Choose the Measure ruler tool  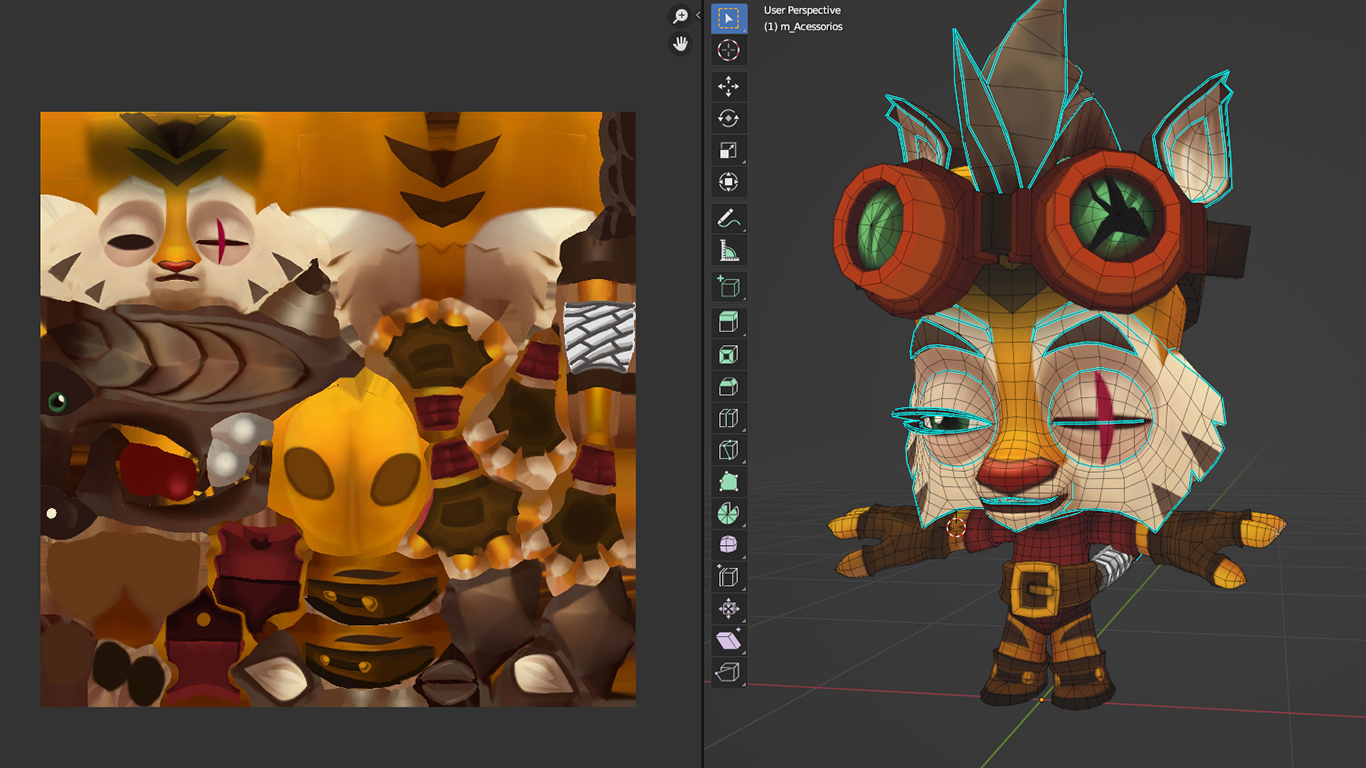[728, 251]
